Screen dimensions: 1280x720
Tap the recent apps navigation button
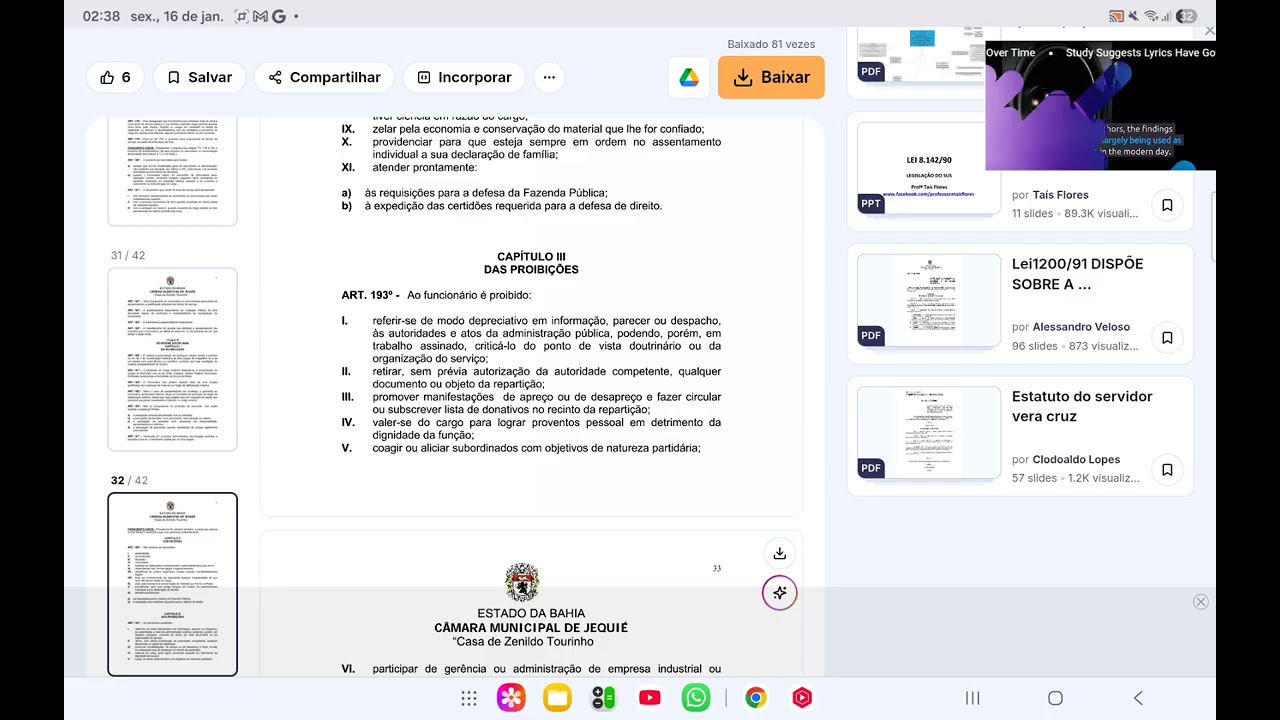[972, 698]
